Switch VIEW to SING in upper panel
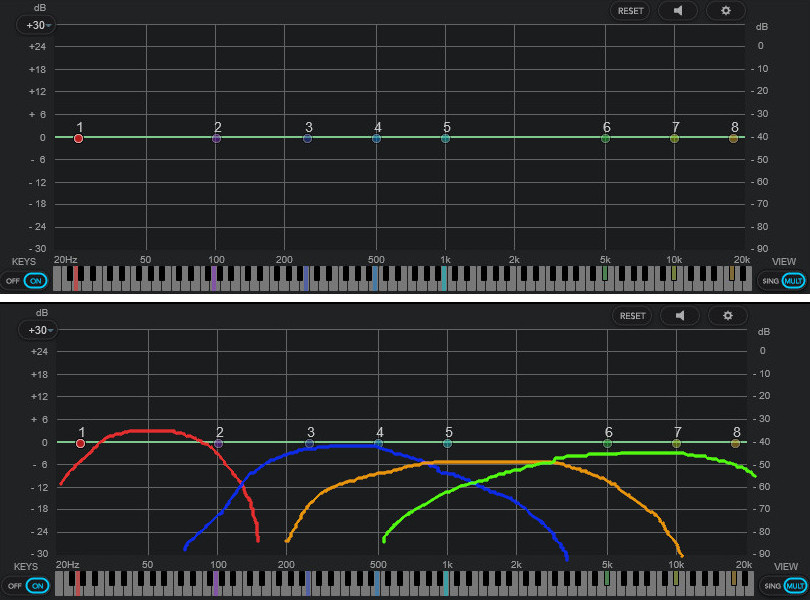The image size is (810, 600). 769,281
